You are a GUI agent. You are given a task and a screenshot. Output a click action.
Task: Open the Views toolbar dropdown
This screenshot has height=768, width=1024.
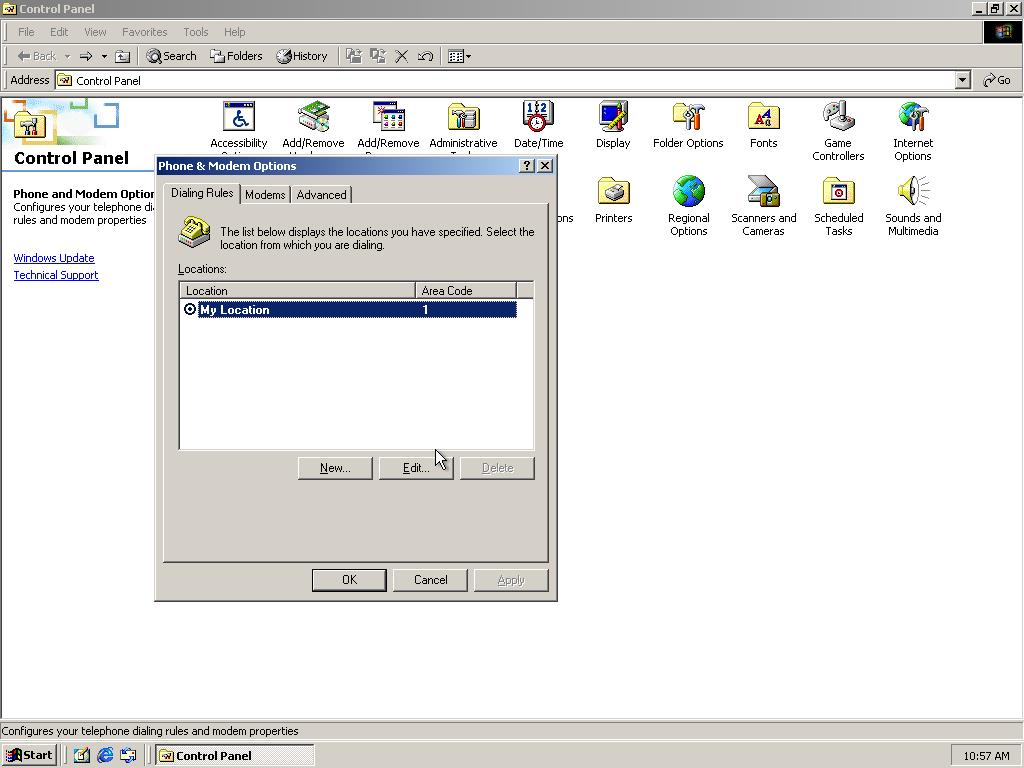[460, 56]
